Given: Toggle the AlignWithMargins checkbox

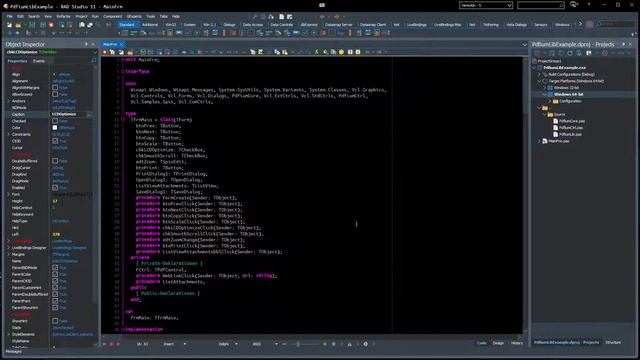Looking at the screenshot, I should (x=55, y=88).
